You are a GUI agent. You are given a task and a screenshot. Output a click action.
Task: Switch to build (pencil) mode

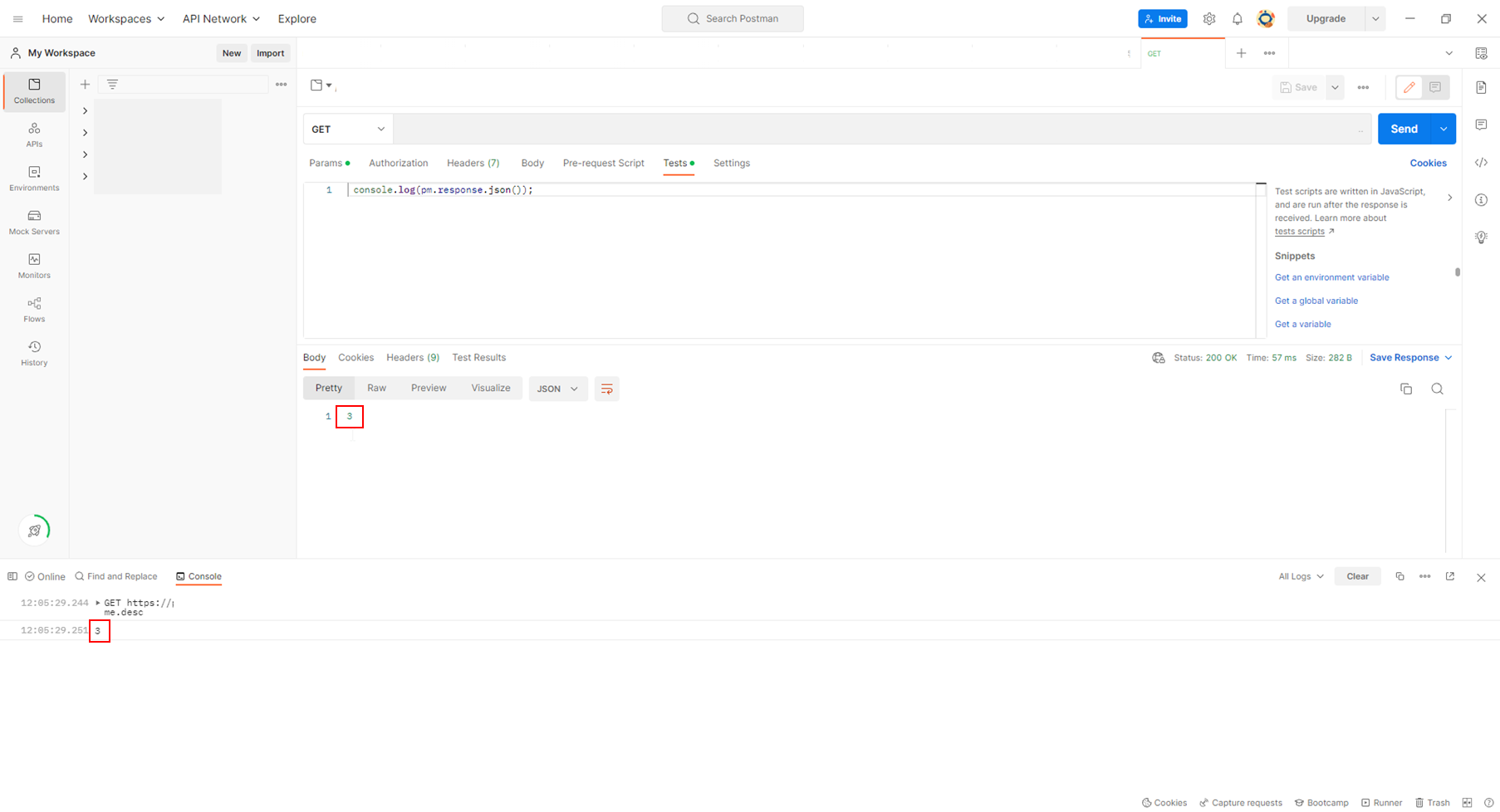[1409, 87]
